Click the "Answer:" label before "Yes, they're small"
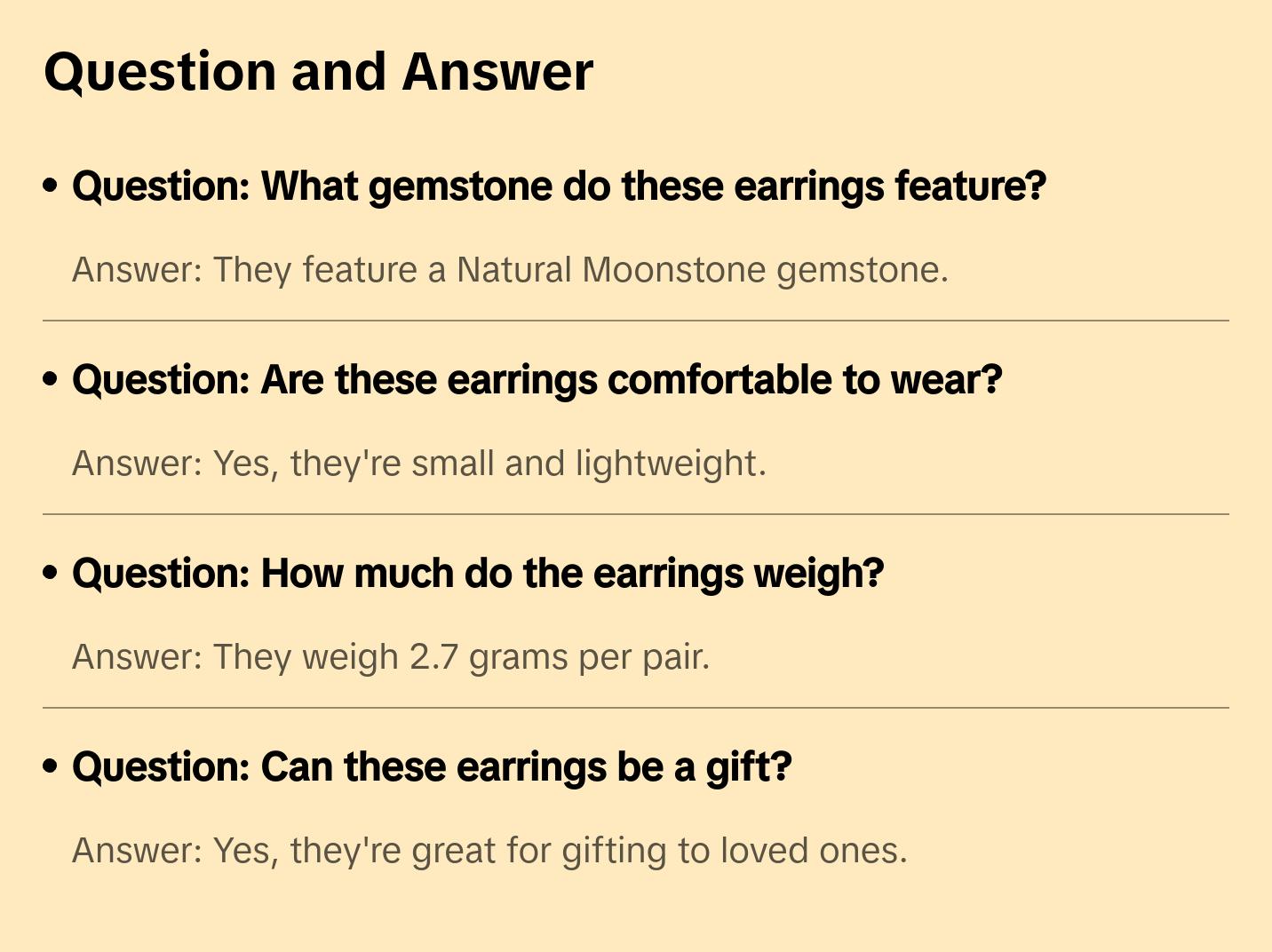 [x=137, y=464]
